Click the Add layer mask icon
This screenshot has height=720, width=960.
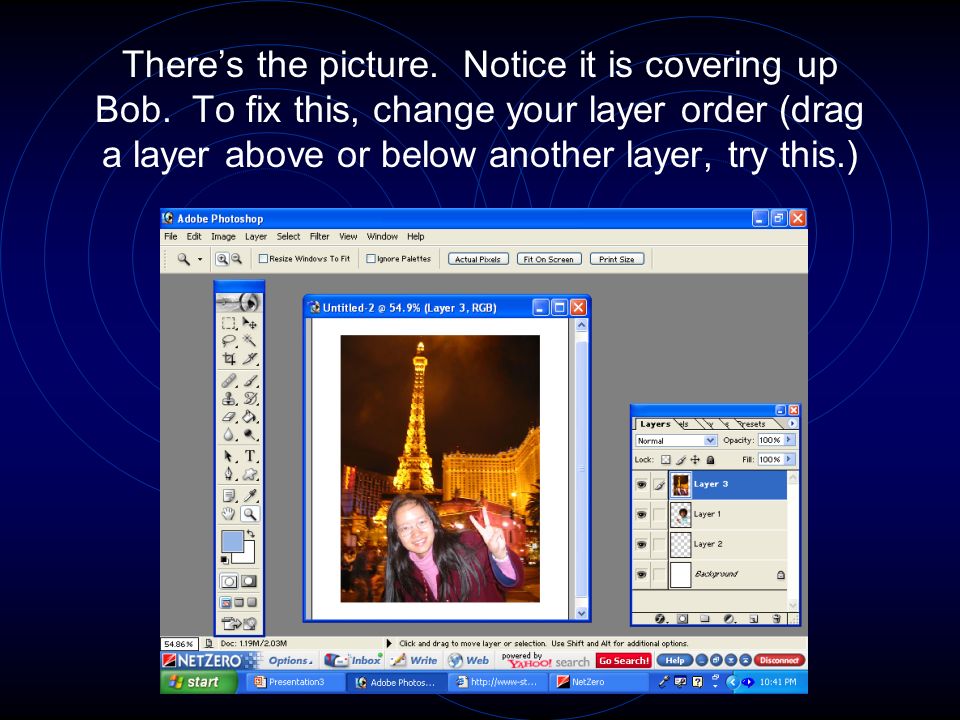[x=683, y=618]
